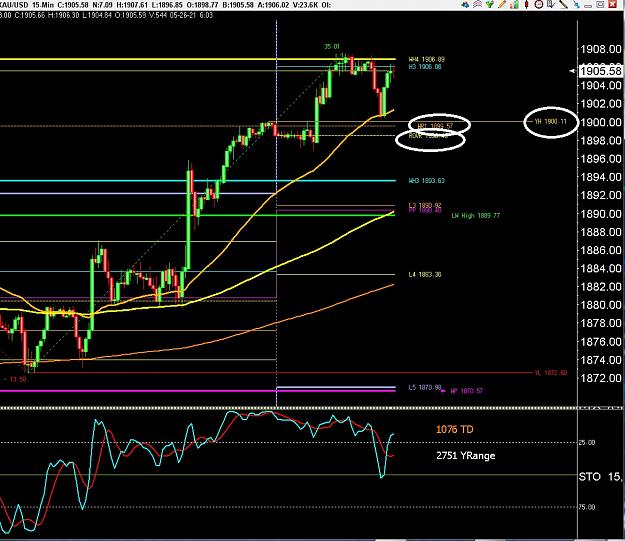Click the blue cluster icon in title toolbar

point(465,5)
